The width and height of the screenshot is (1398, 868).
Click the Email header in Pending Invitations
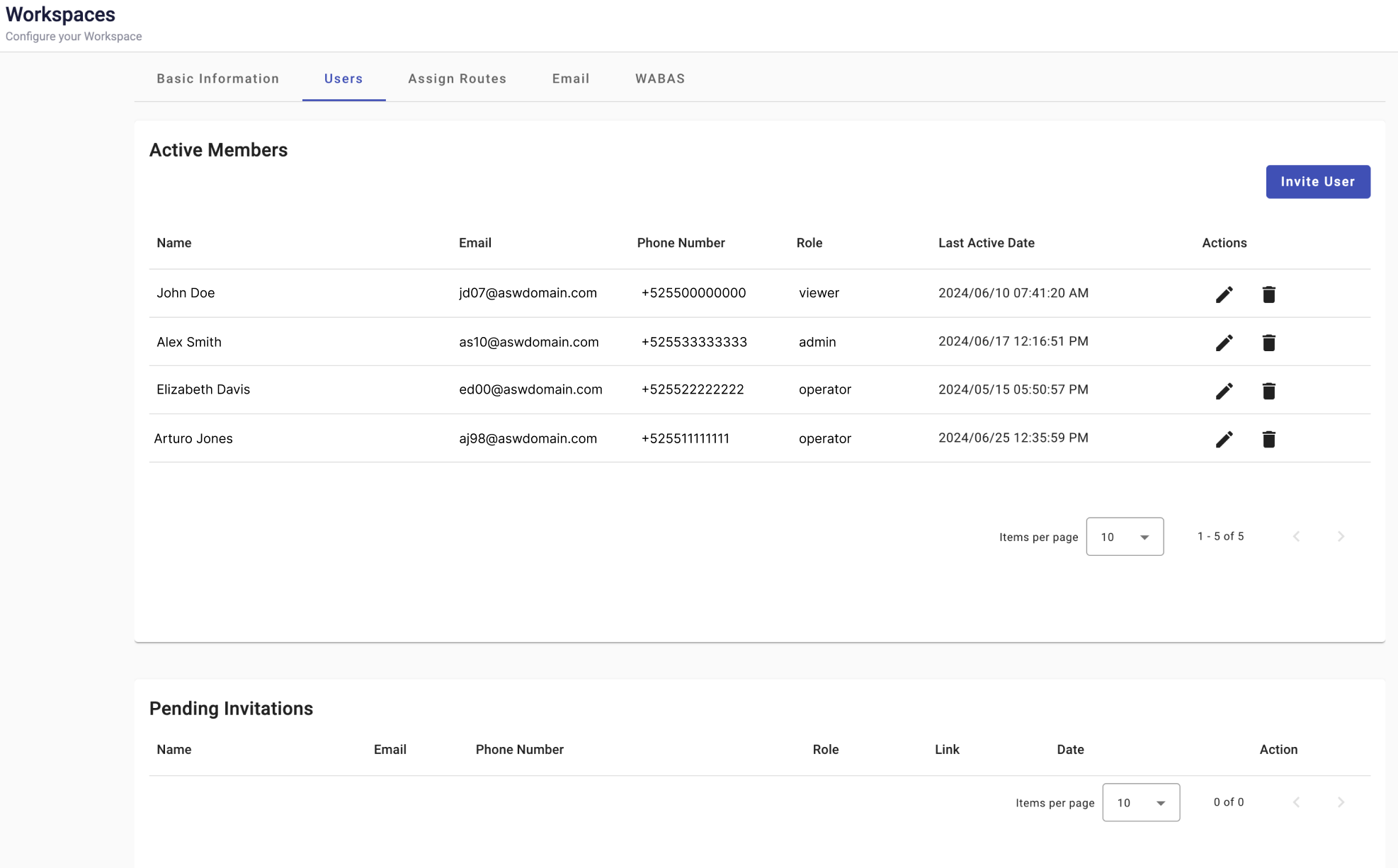[390, 750]
